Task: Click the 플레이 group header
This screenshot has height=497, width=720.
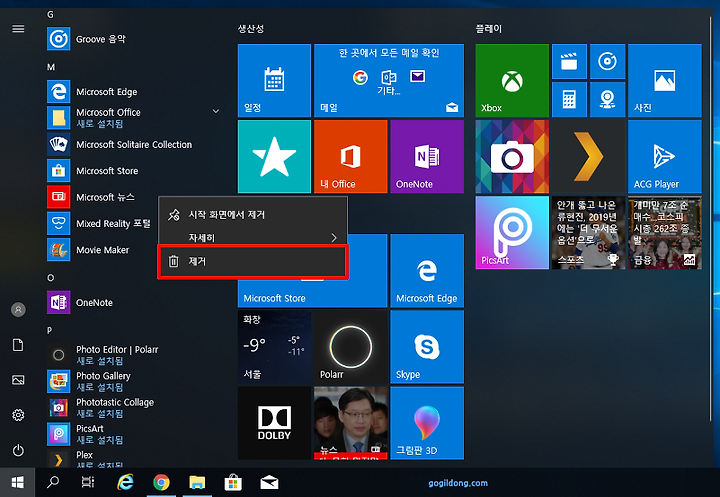Action: 489,28
